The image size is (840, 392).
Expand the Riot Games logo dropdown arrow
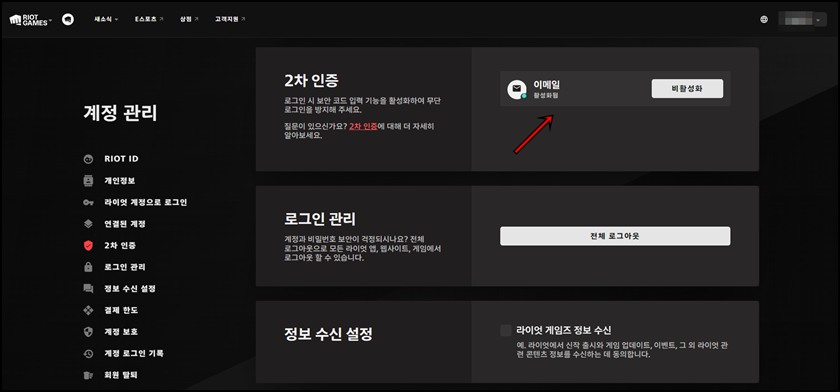tap(51, 20)
